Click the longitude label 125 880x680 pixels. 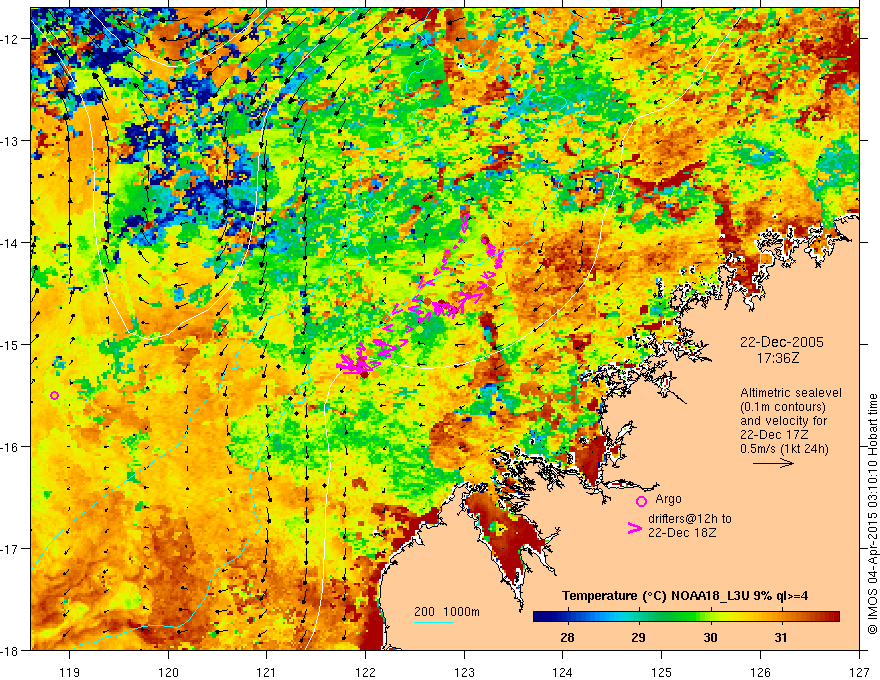click(x=662, y=672)
